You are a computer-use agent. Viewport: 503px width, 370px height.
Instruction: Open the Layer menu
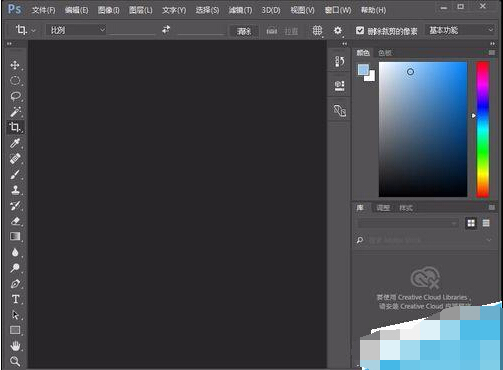tap(141, 10)
